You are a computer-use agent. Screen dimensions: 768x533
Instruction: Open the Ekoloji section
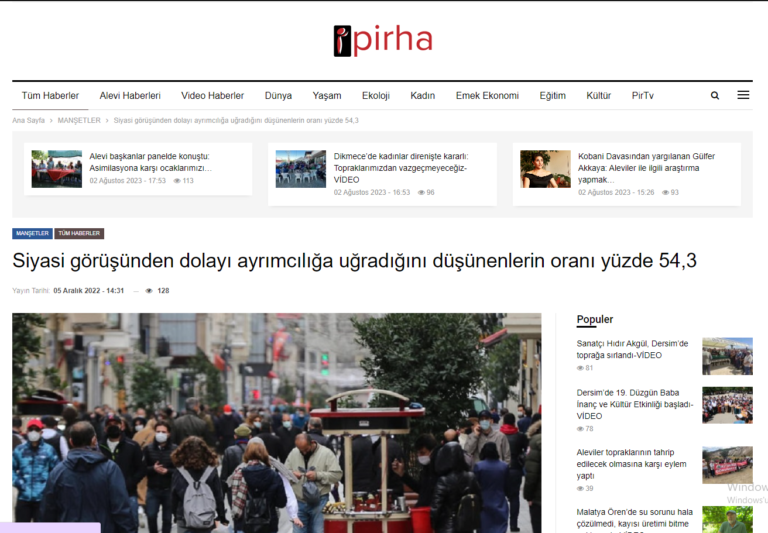(x=376, y=96)
